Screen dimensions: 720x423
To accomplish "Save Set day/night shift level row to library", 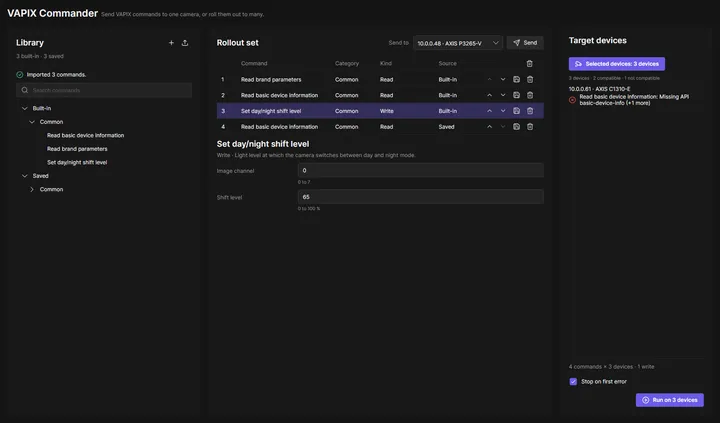I will [x=516, y=111].
